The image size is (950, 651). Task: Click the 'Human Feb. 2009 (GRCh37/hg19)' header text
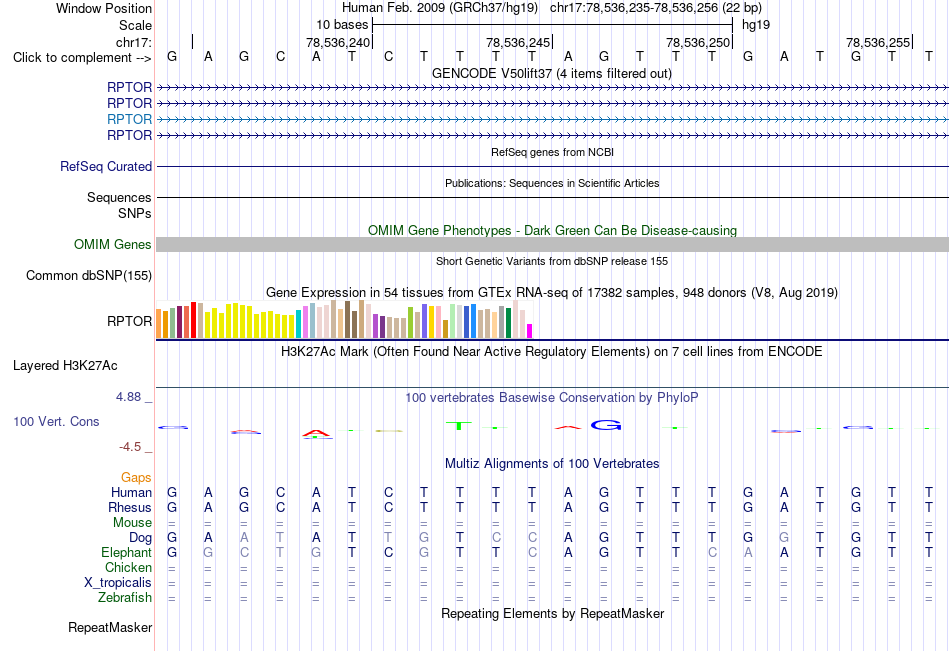(440, 8)
